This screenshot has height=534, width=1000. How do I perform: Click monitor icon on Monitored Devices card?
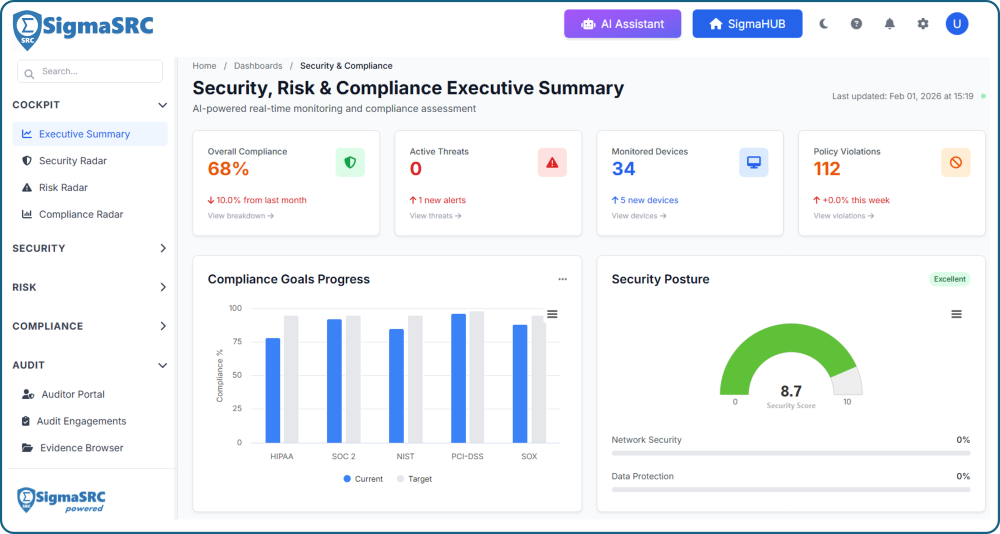point(754,163)
